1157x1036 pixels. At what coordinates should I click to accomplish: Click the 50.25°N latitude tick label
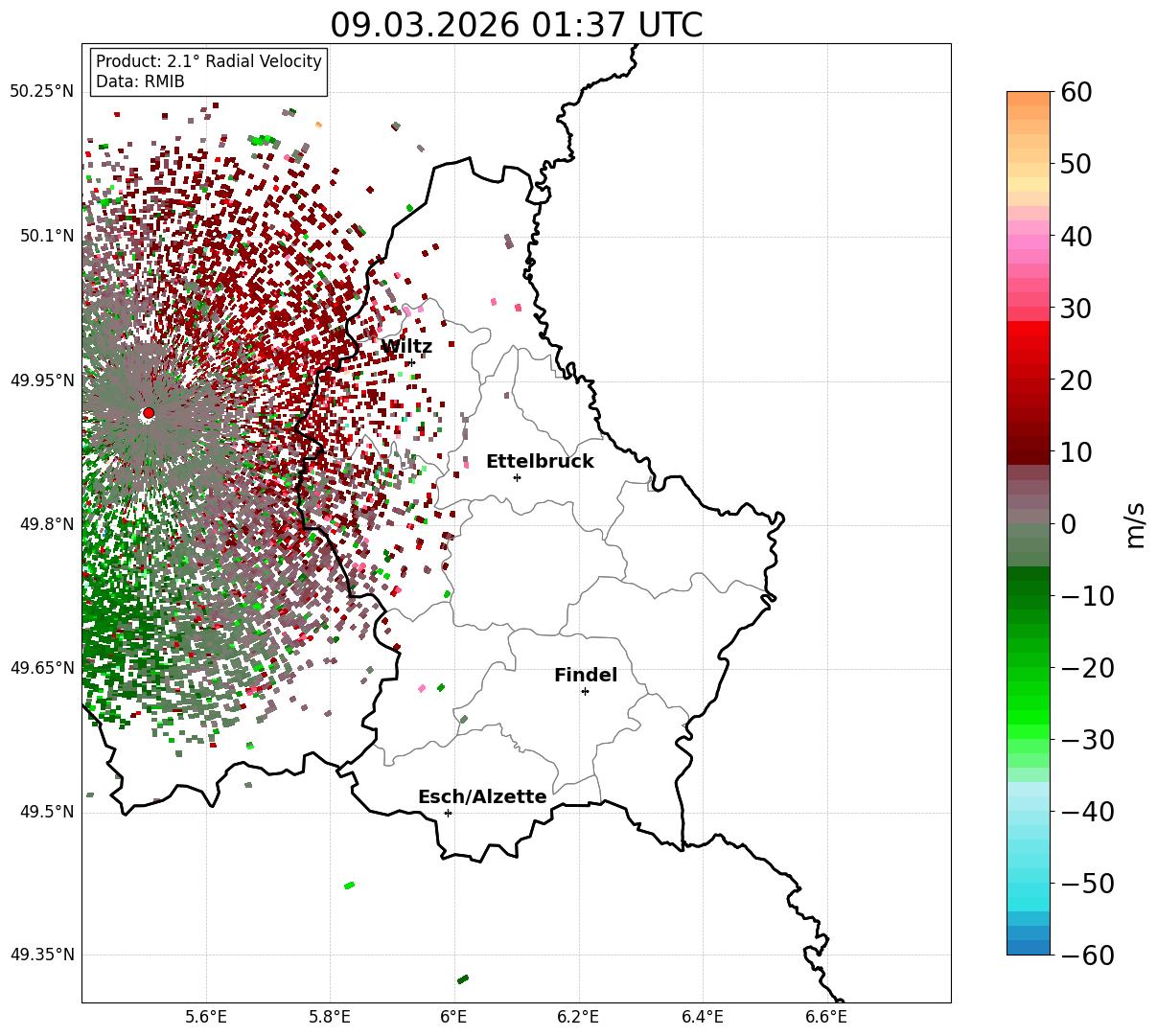click(41, 92)
